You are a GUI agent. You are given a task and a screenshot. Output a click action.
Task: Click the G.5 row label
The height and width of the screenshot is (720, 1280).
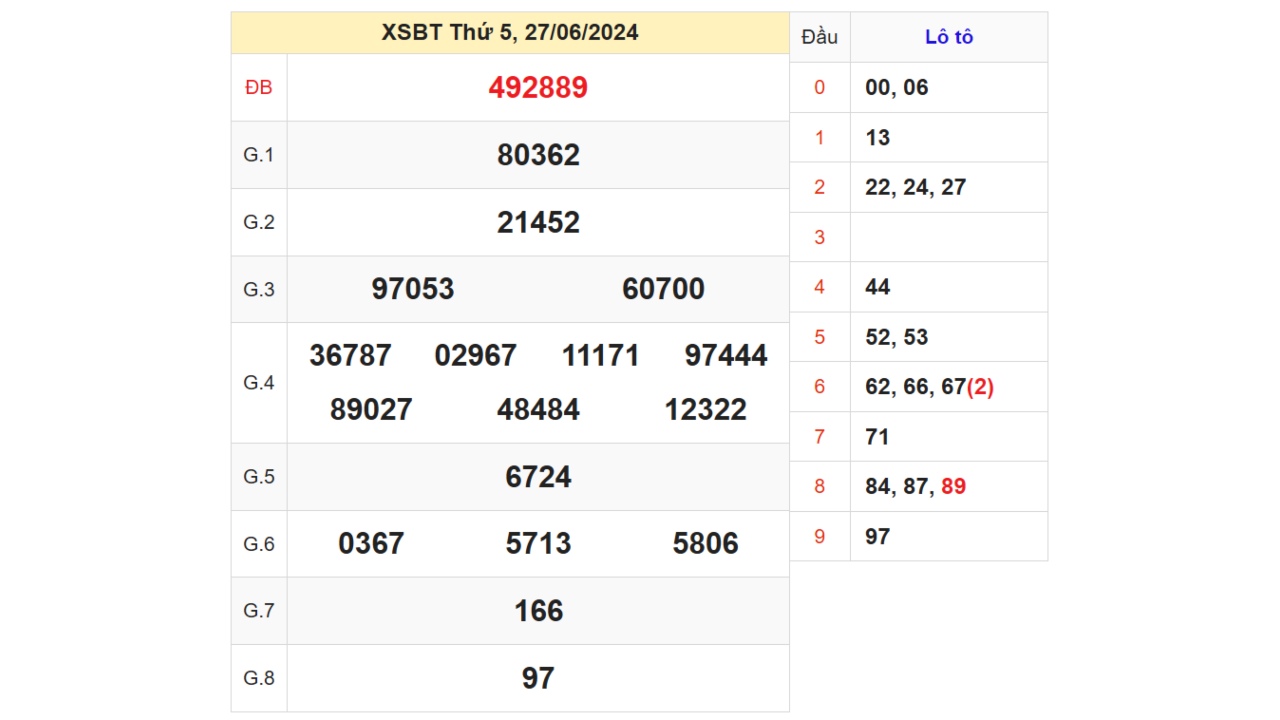[258, 477]
